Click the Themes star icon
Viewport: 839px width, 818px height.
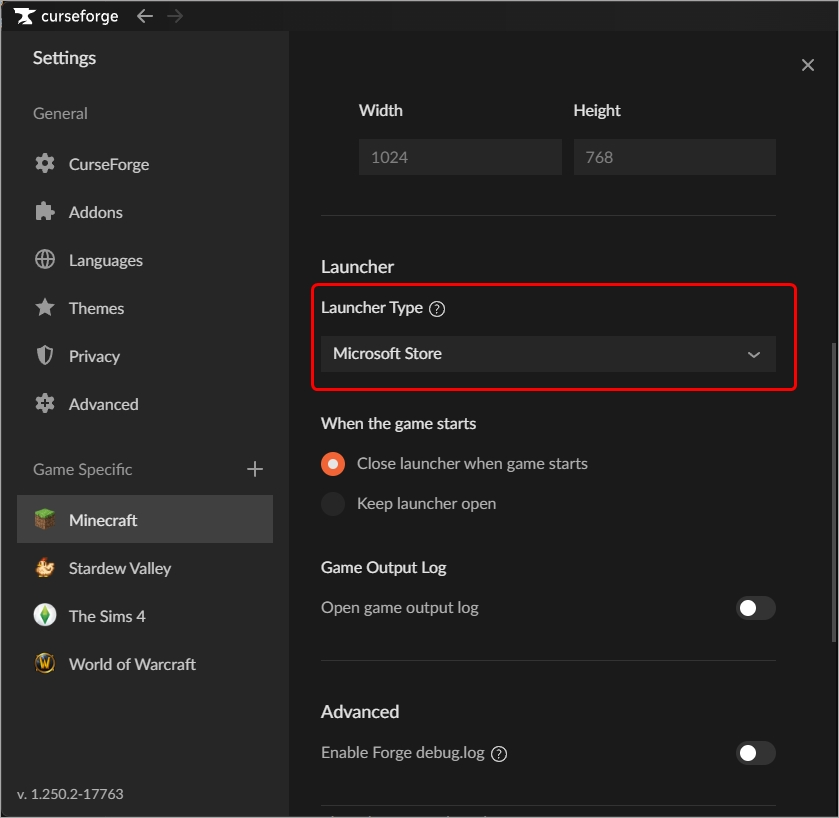pyautogui.click(x=45, y=308)
